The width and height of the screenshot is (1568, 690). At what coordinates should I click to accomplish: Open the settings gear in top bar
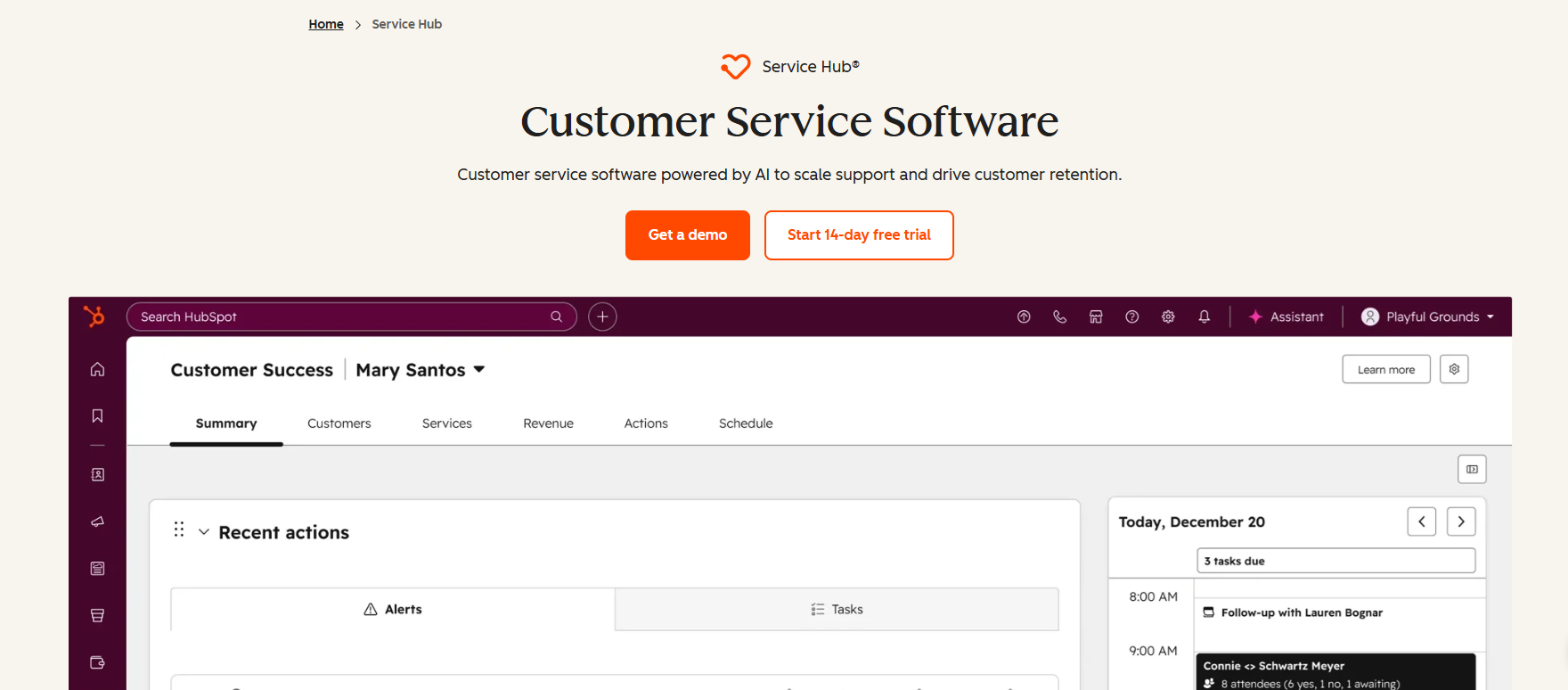(x=1168, y=316)
